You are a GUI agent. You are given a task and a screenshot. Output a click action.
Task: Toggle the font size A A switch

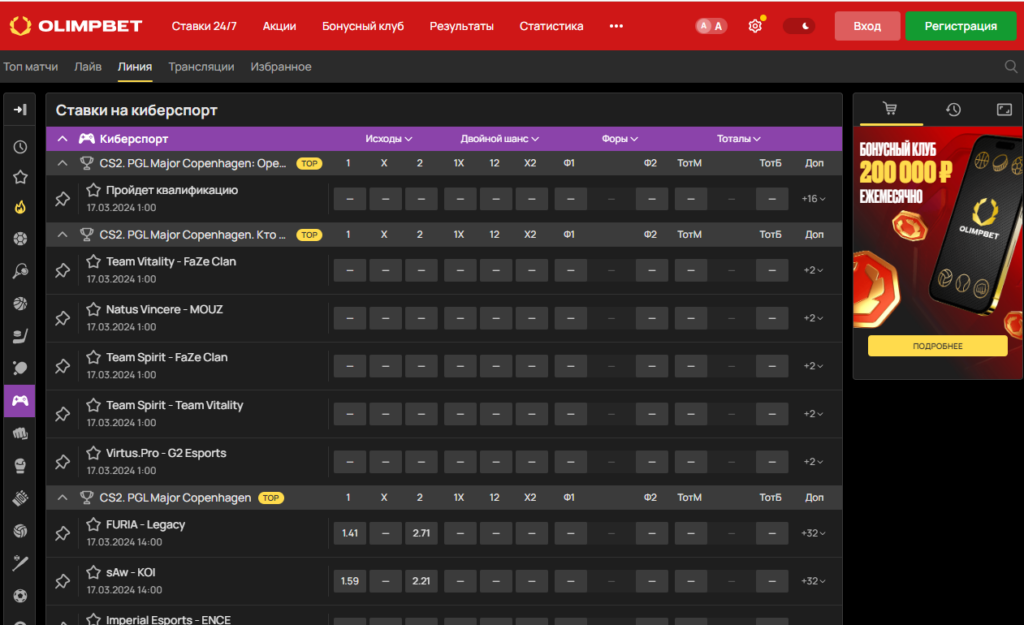pos(711,26)
